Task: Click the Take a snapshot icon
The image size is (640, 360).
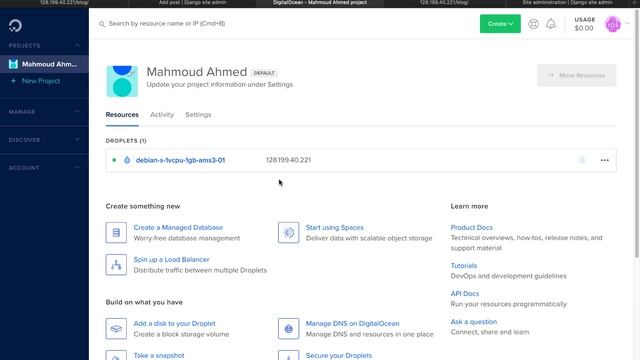Action: pos(116,355)
